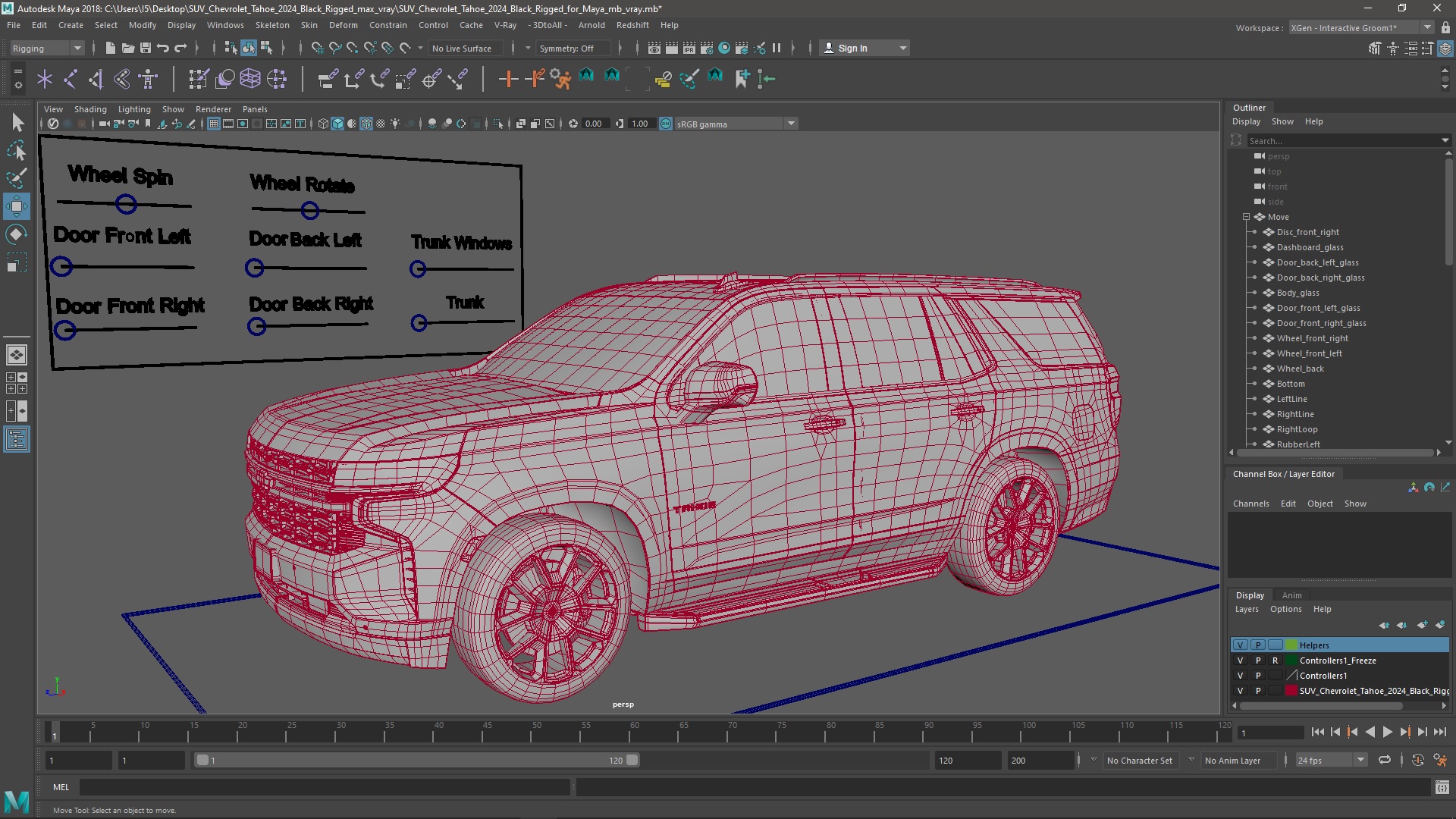Screen dimensions: 1456x819
Task: Toggle the auto keyframe button
Action: click(1417, 760)
